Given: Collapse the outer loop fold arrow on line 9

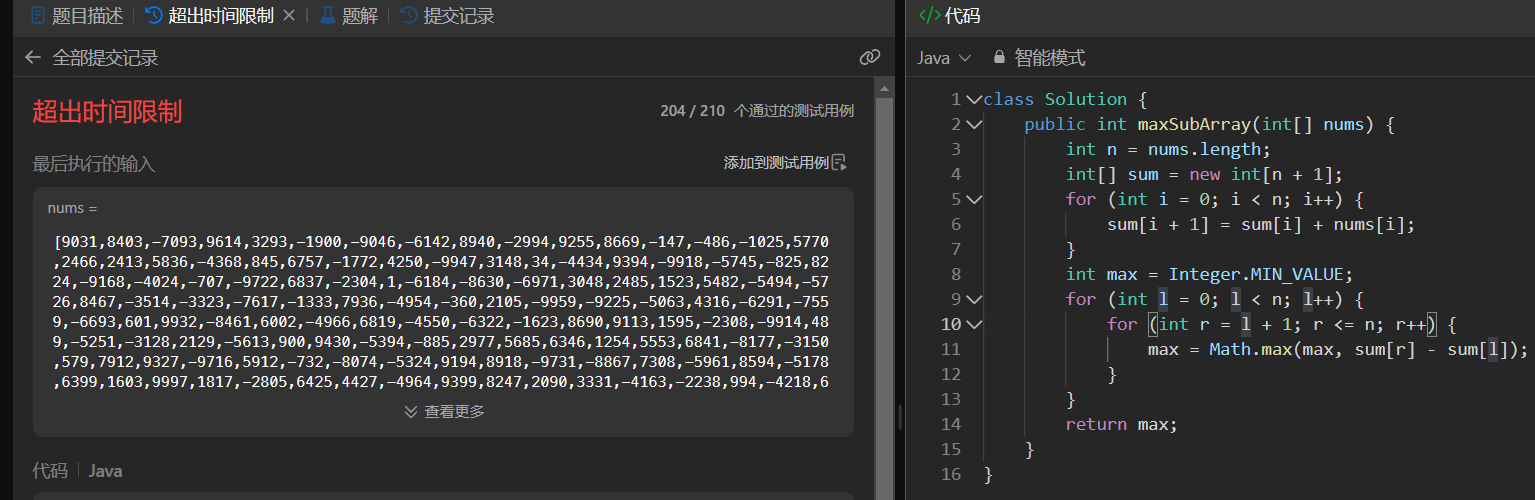Looking at the screenshot, I should pos(974,299).
